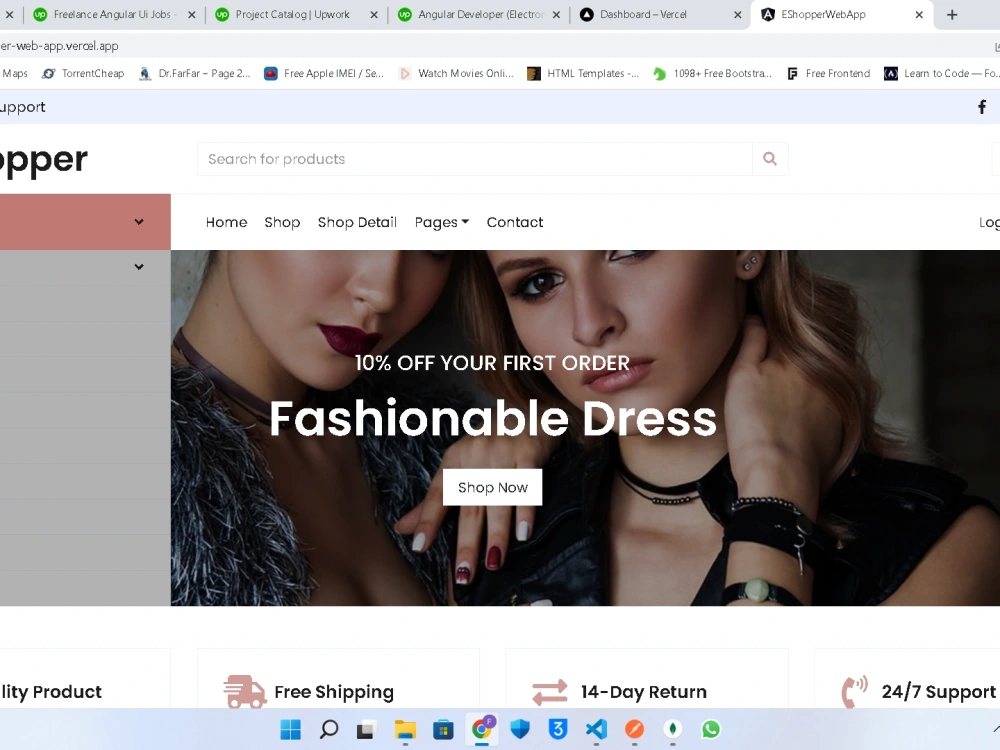Expand the pink Categories dropdown chevron
1000x750 pixels.
[139, 222]
